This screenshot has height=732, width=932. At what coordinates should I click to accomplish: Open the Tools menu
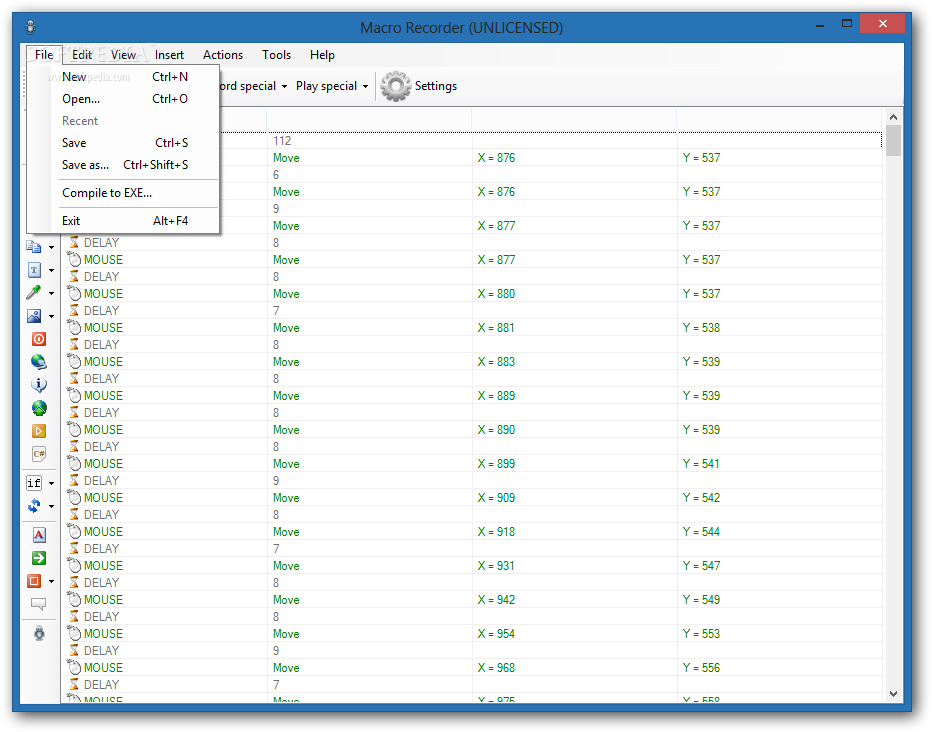tap(276, 55)
